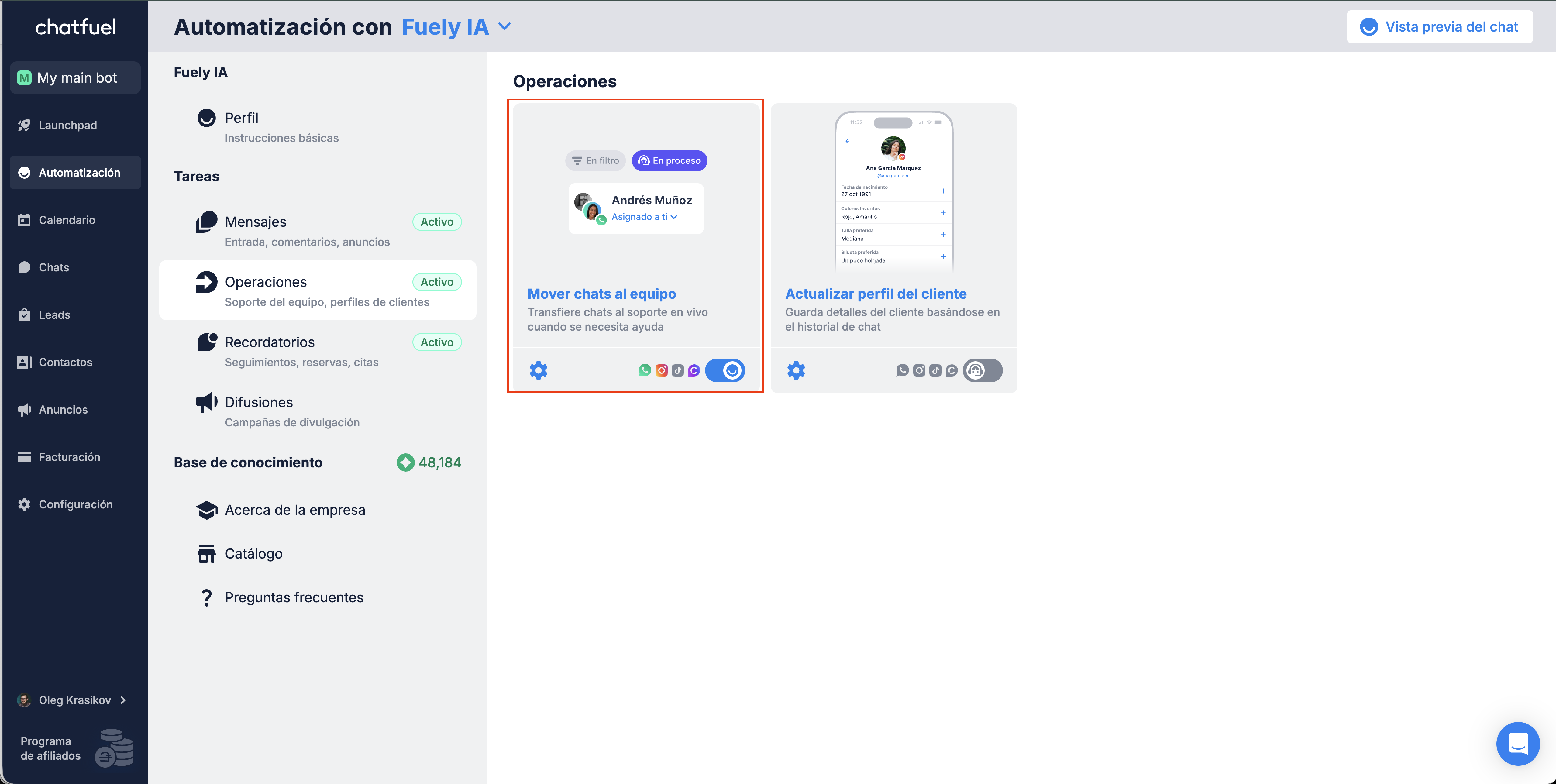
Task: Click the My main bot selector
Action: 75,78
